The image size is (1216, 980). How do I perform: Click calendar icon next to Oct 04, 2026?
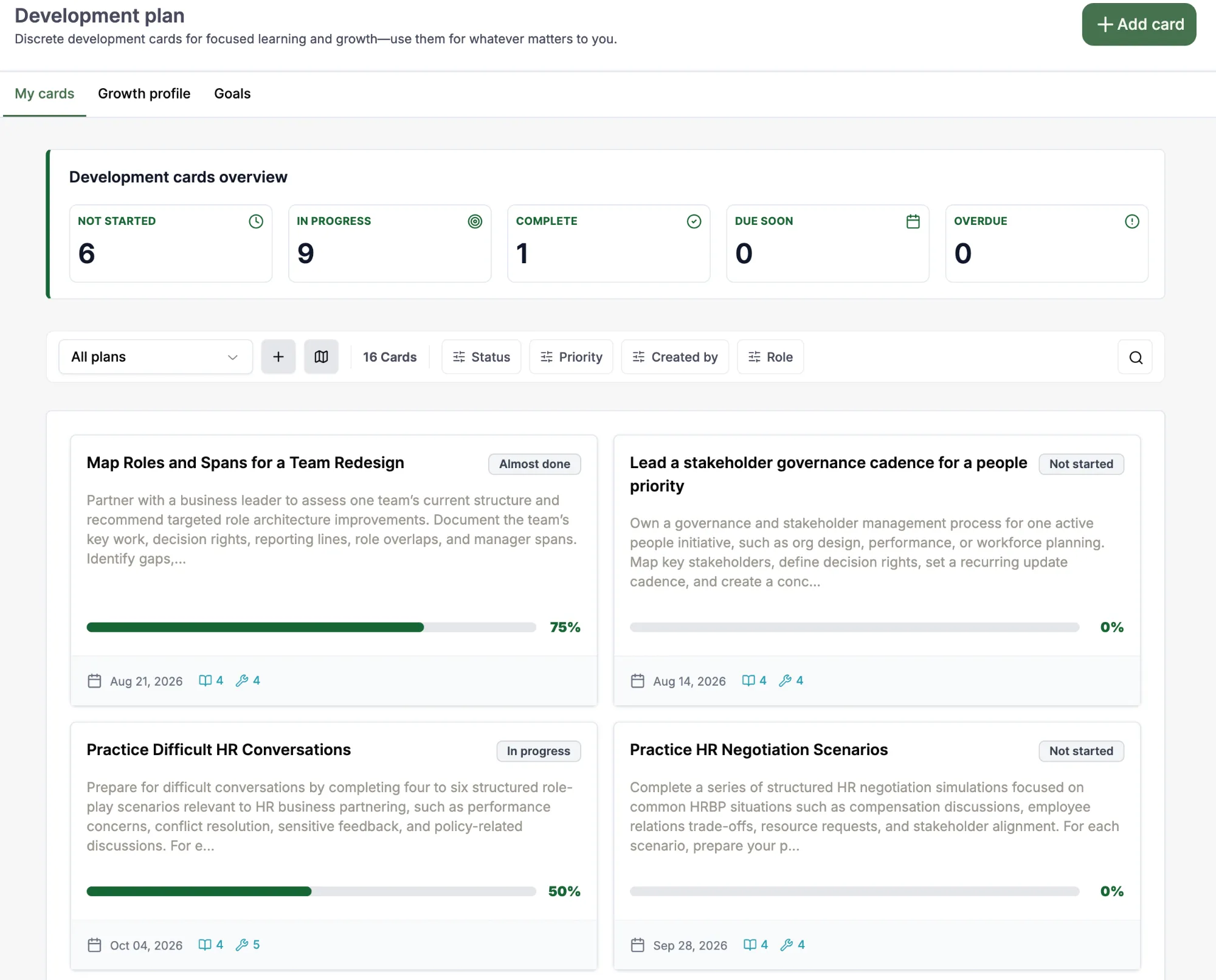tap(94, 945)
